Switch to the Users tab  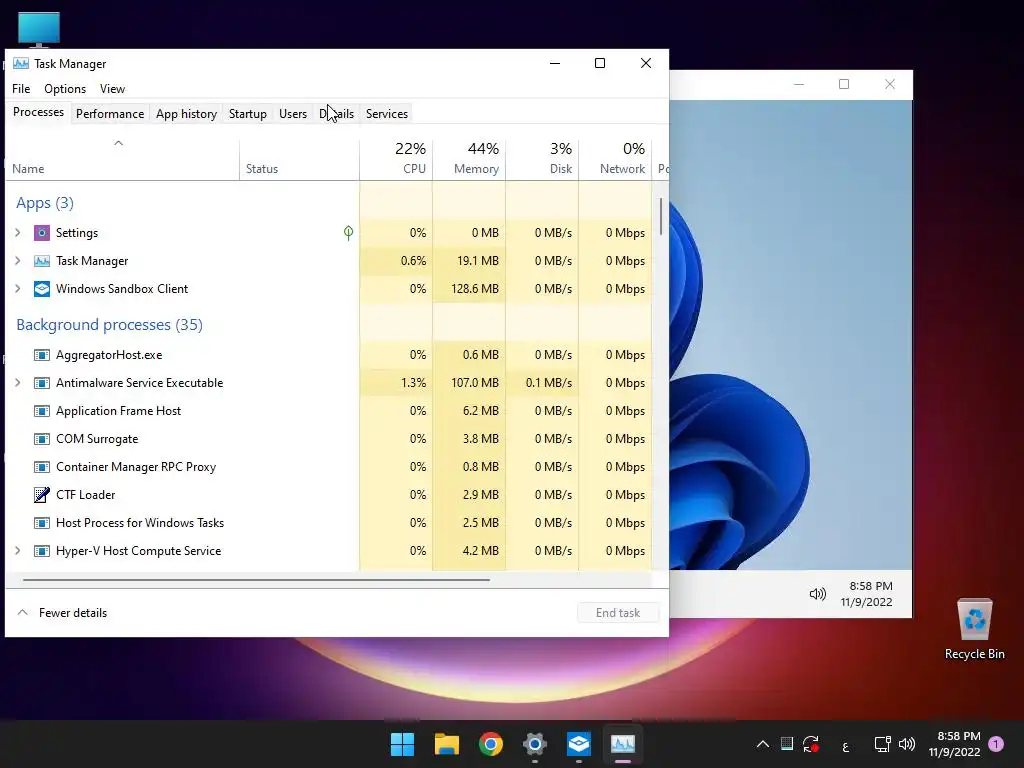293,114
